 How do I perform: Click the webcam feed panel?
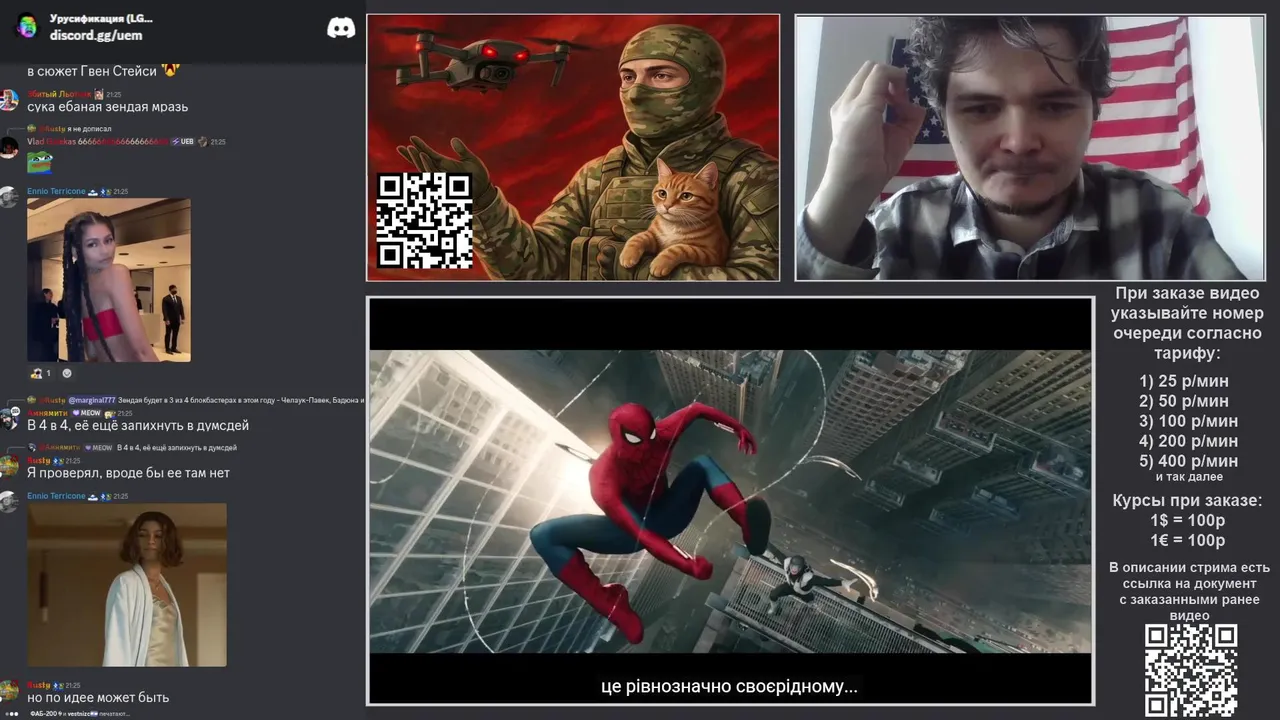click(1030, 147)
